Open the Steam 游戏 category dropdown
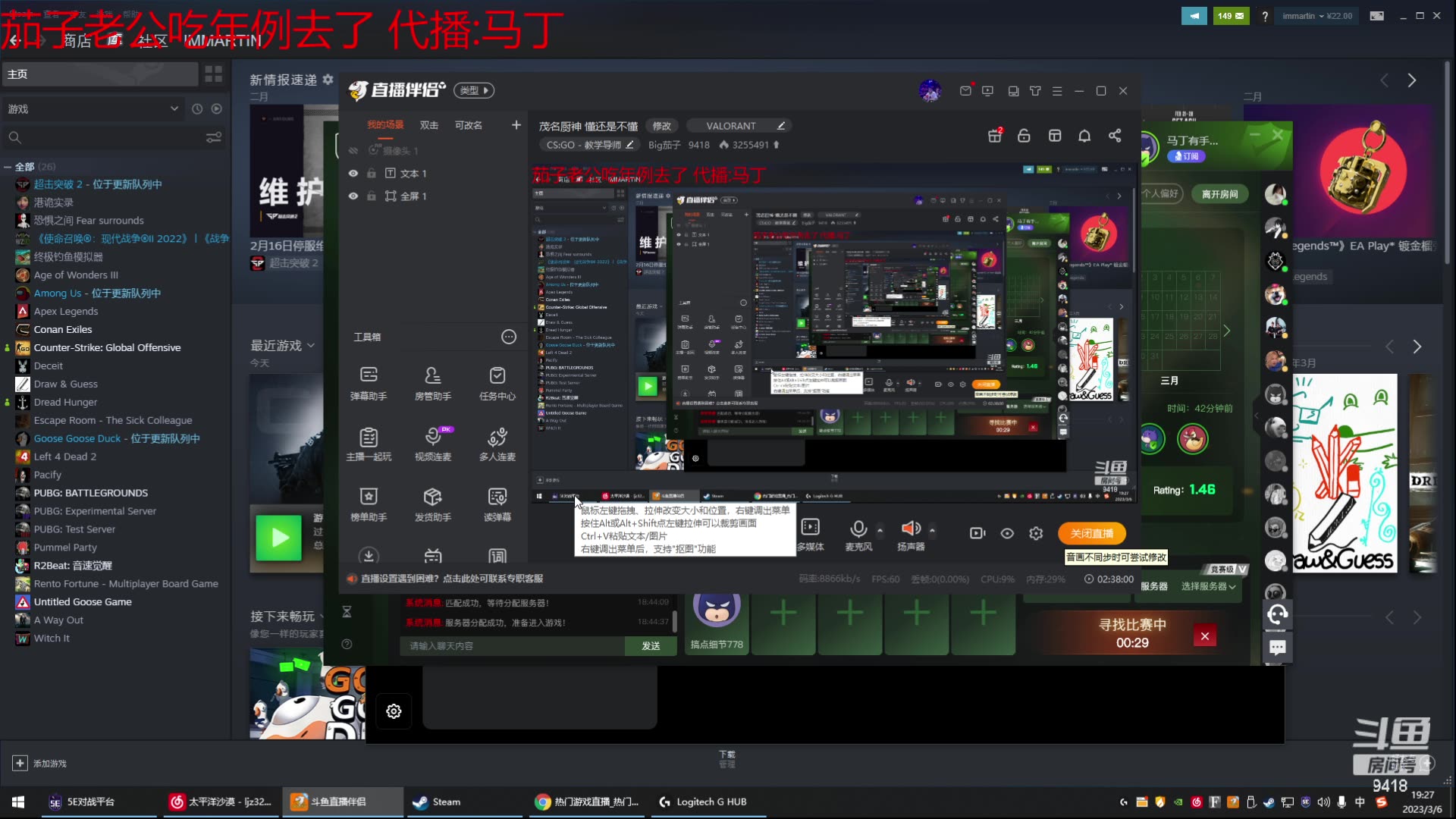 pyautogui.click(x=94, y=109)
